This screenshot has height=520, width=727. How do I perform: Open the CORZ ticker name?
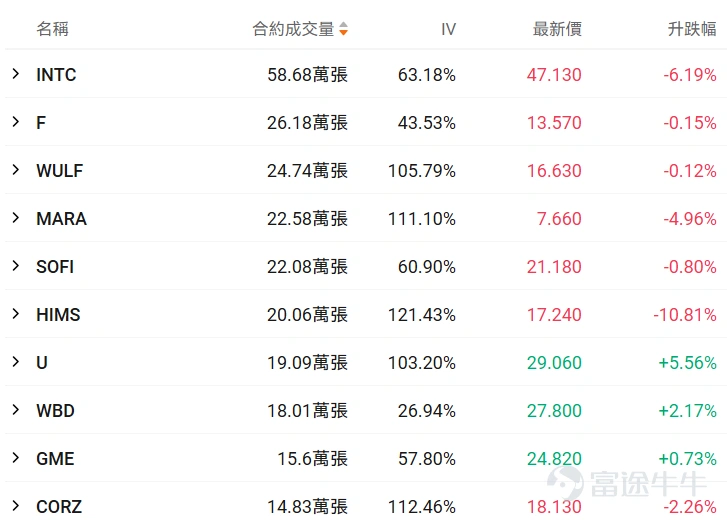coord(59,507)
